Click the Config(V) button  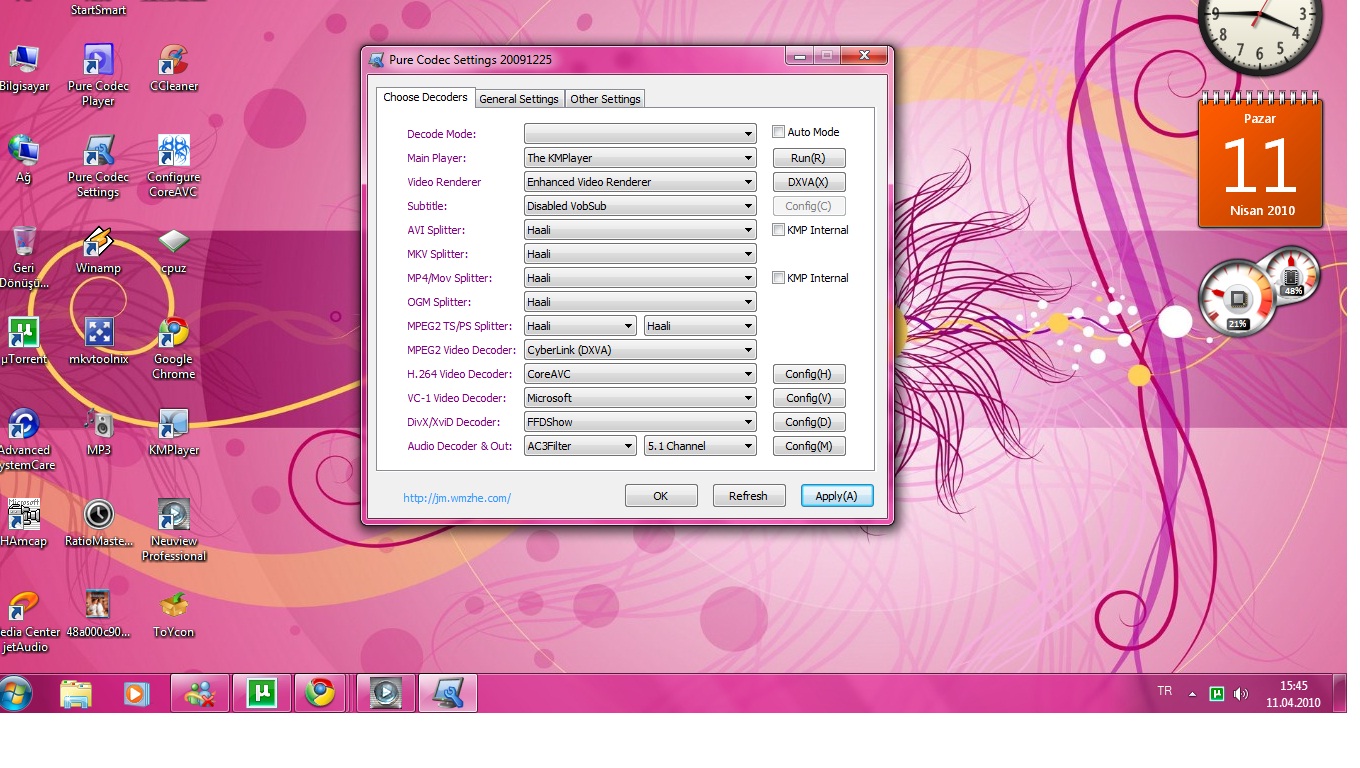809,398
